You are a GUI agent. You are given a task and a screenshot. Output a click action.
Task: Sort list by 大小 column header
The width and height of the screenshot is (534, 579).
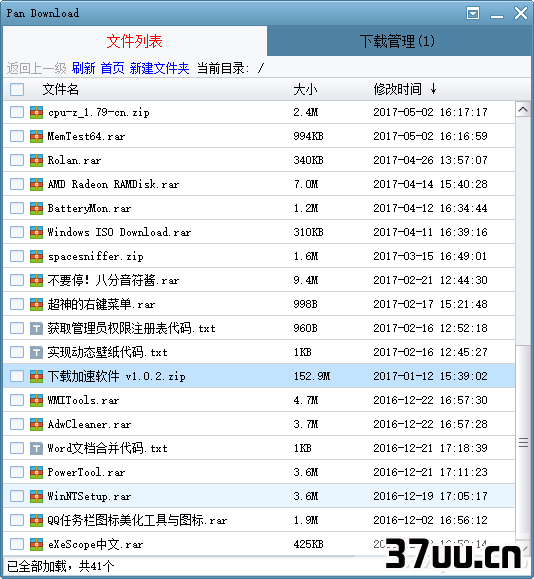pos(305,89)
